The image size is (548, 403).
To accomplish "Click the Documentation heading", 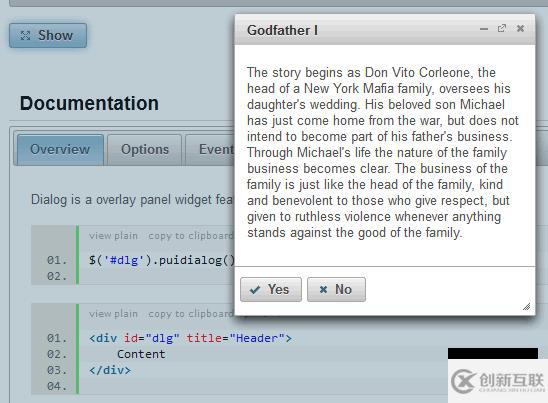I will pos(89,103).
